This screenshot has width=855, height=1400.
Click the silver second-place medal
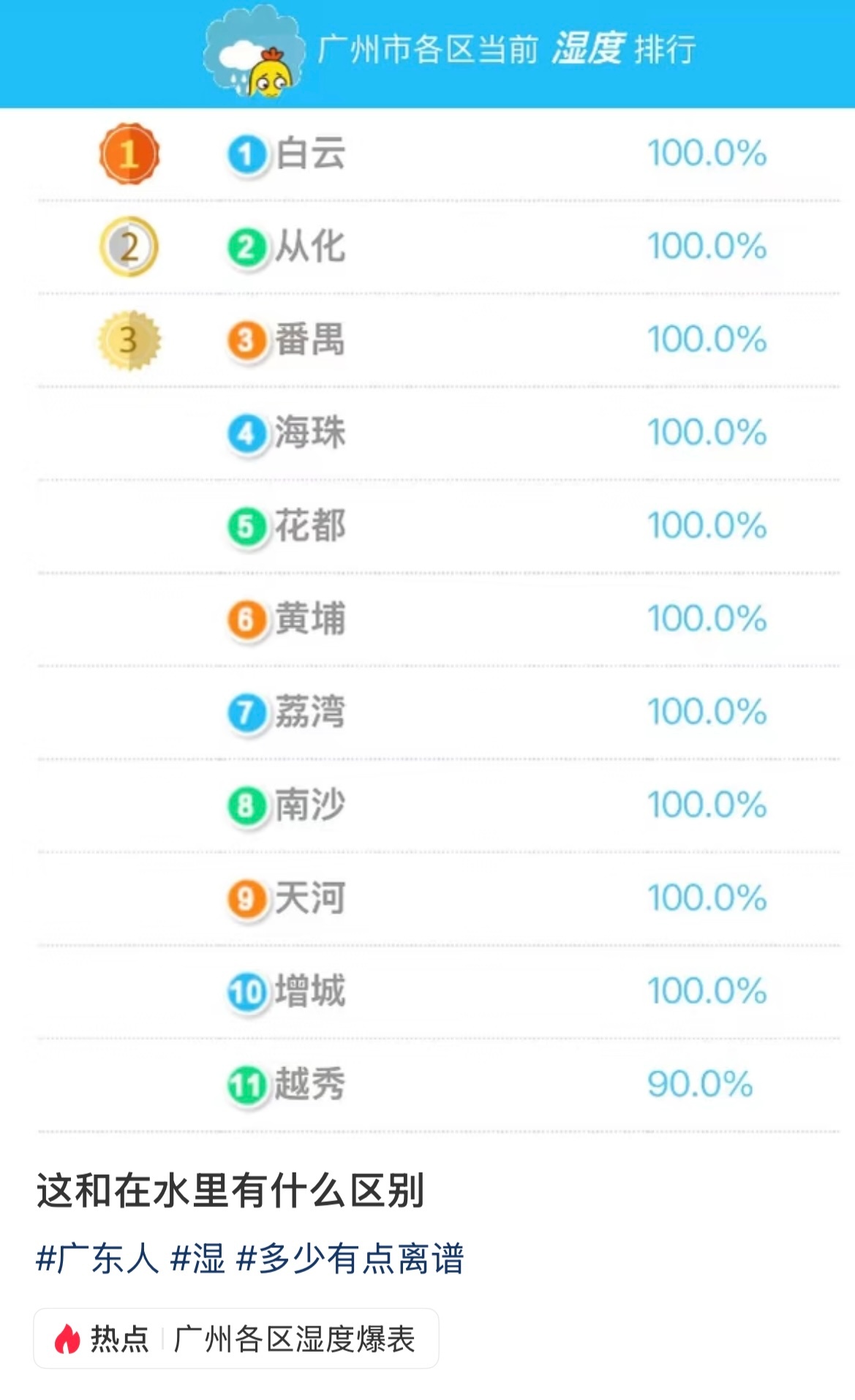click(x=129, y=247)
